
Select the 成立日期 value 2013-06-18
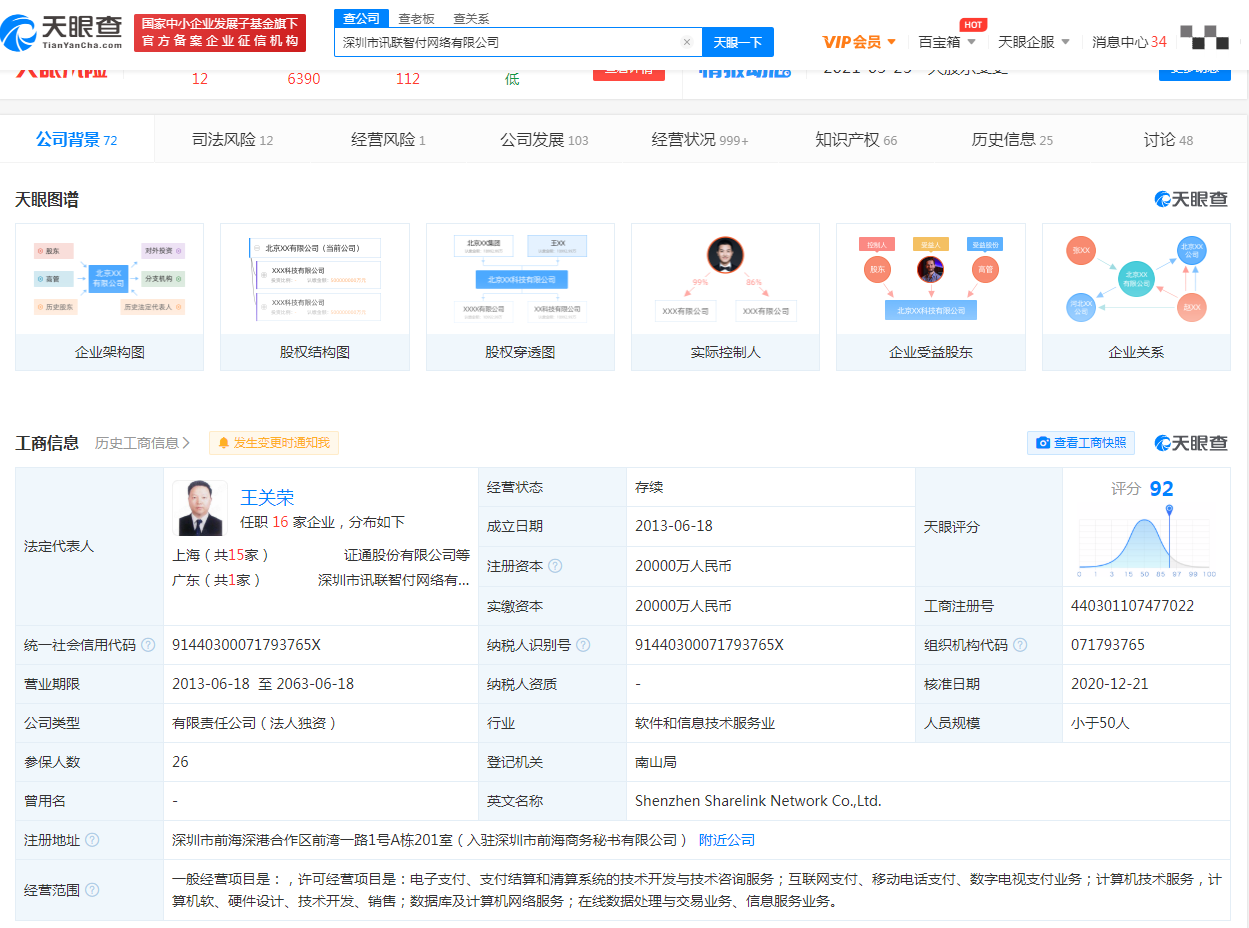click(x=674, y=526)
